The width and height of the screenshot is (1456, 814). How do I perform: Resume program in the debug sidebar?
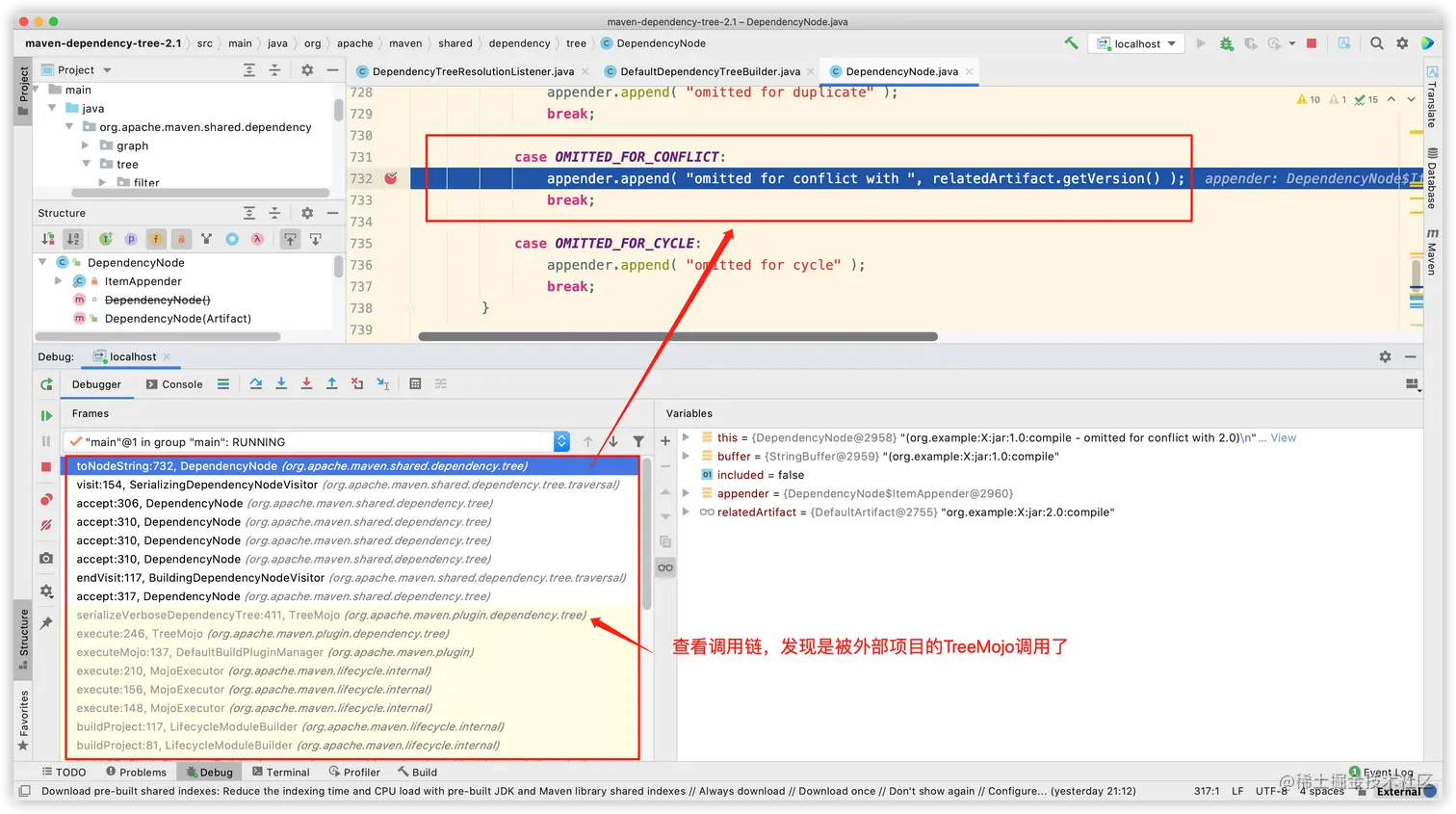click(x=46, y=416)
